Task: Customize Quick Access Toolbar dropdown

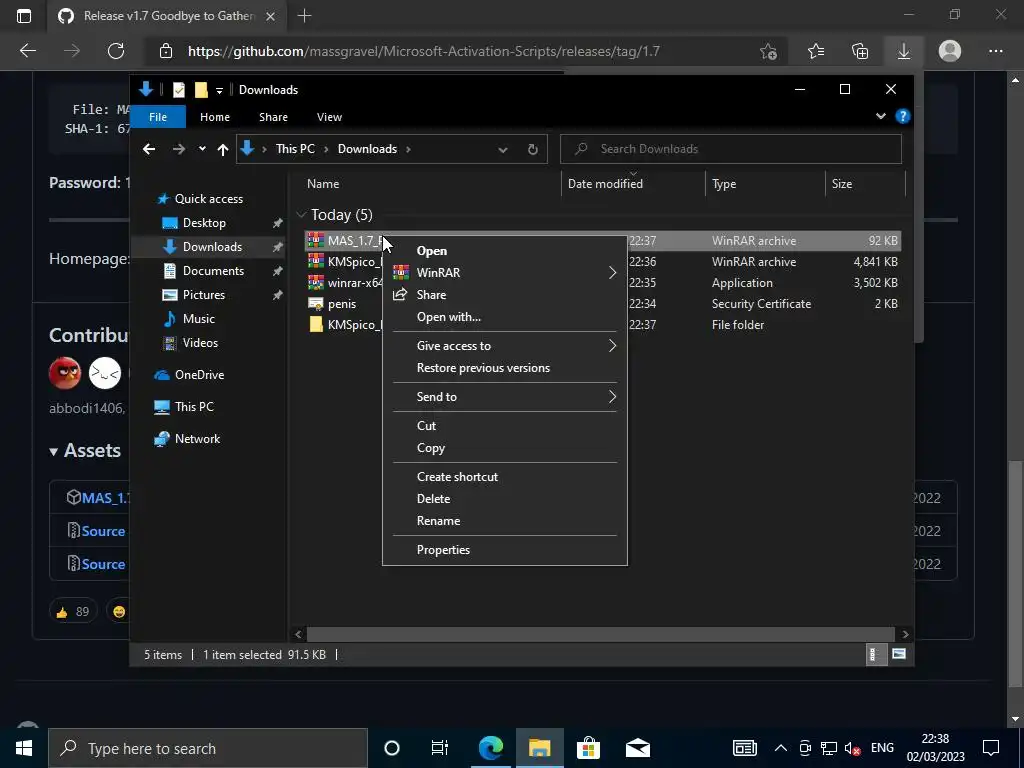Action: coord(219,90)
